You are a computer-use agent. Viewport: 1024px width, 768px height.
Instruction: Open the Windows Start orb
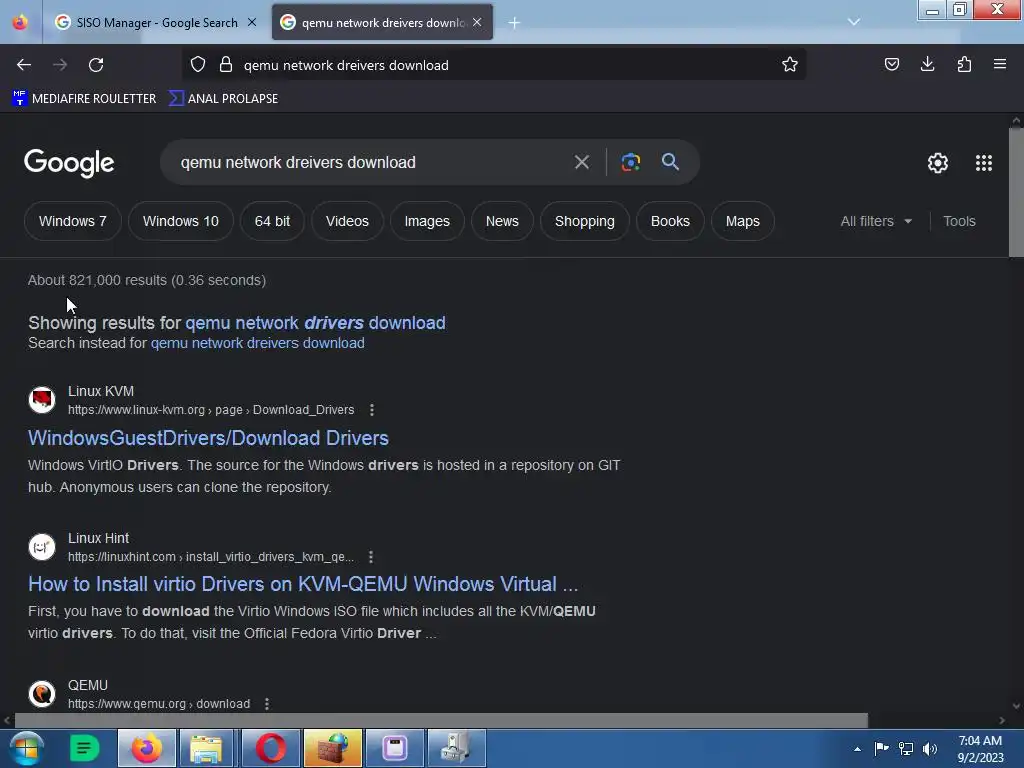click(x=26, y=748)
